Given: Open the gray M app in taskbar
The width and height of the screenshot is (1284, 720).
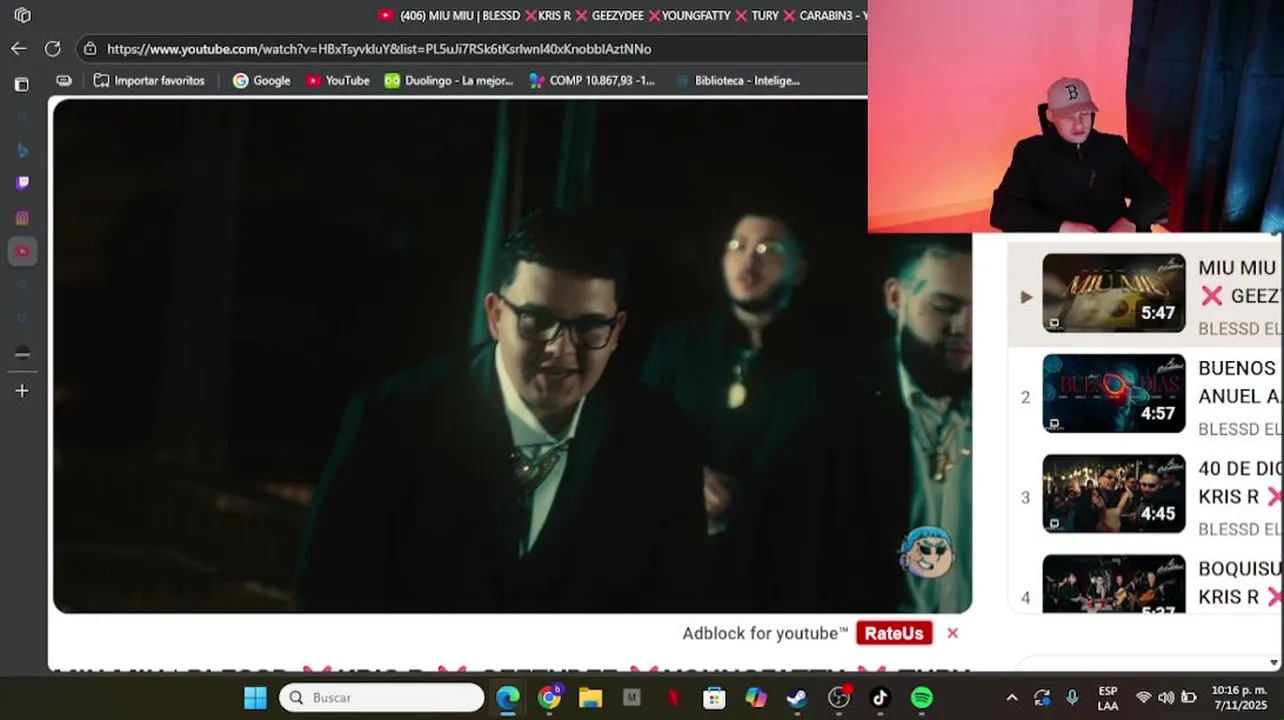Looking at the screenshot, I should click(x=631, y=697).
